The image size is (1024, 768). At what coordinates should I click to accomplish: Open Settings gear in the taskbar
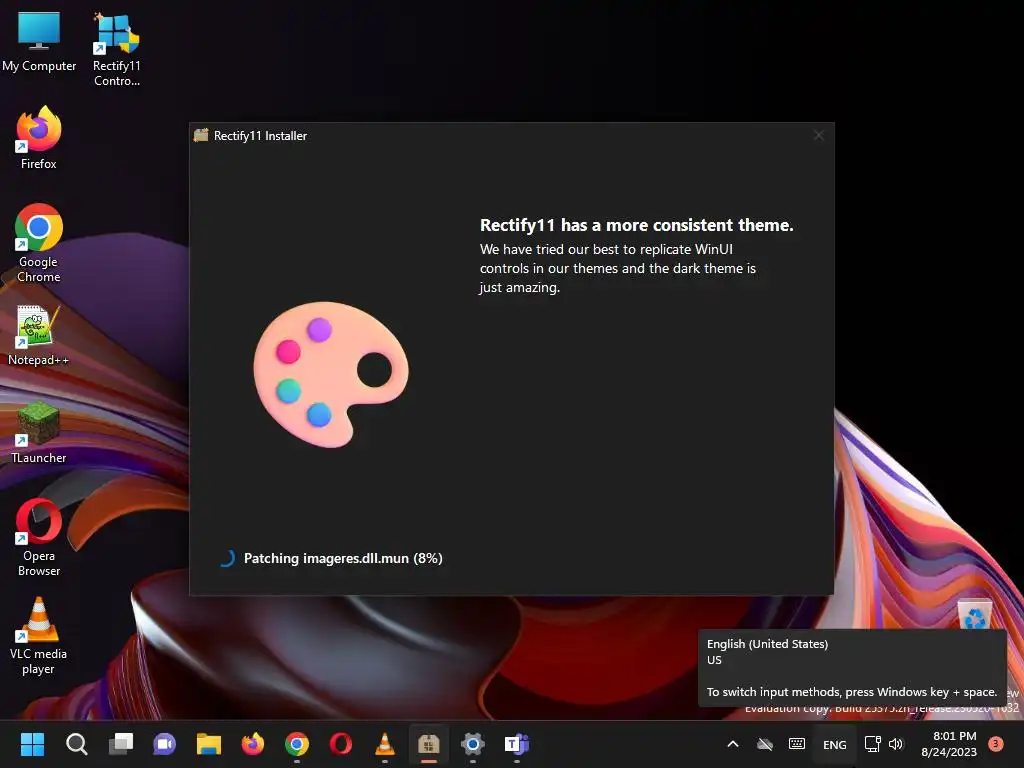tap(473, 744)
